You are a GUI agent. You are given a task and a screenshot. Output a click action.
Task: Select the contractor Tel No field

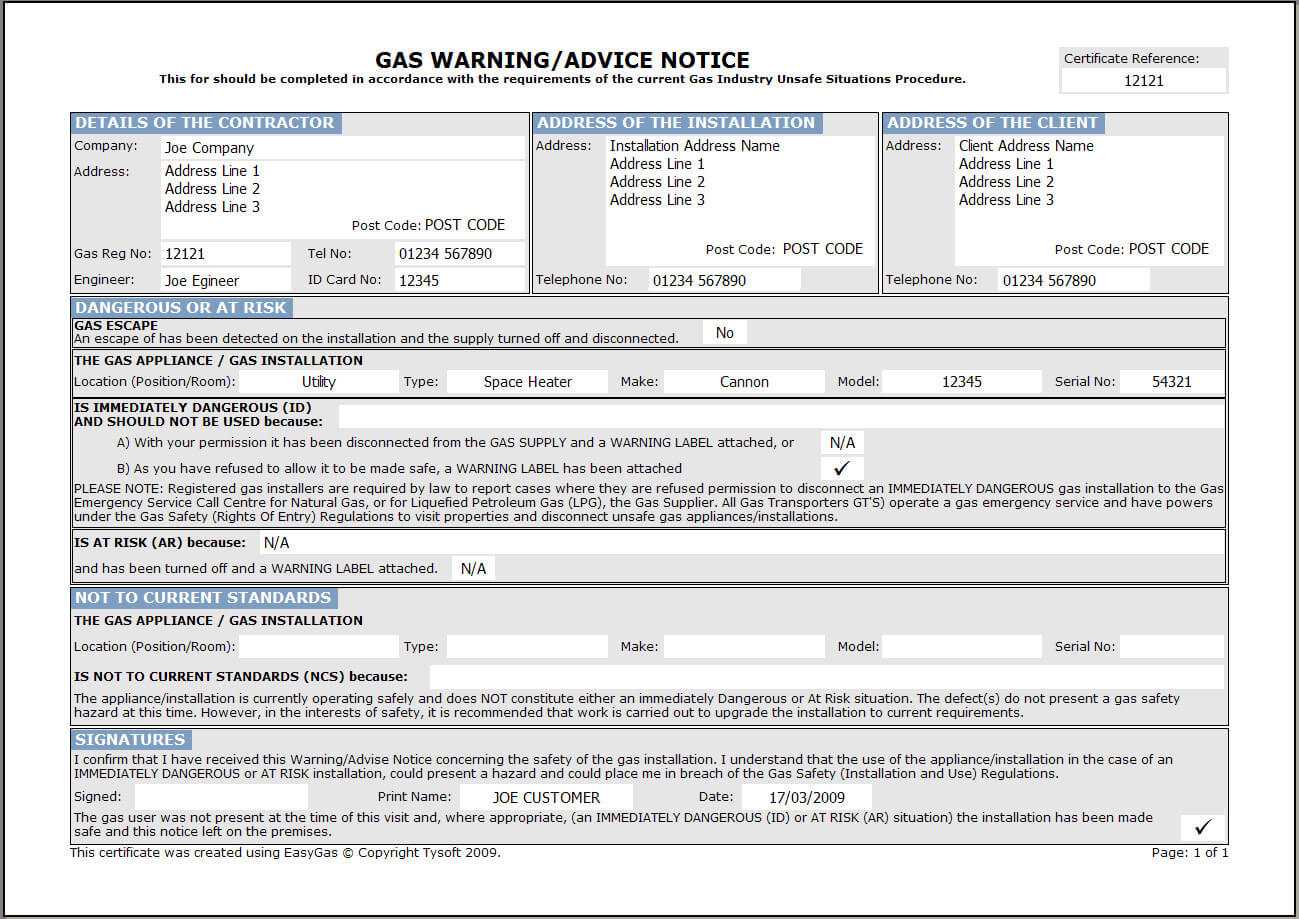tap(459, 254)
